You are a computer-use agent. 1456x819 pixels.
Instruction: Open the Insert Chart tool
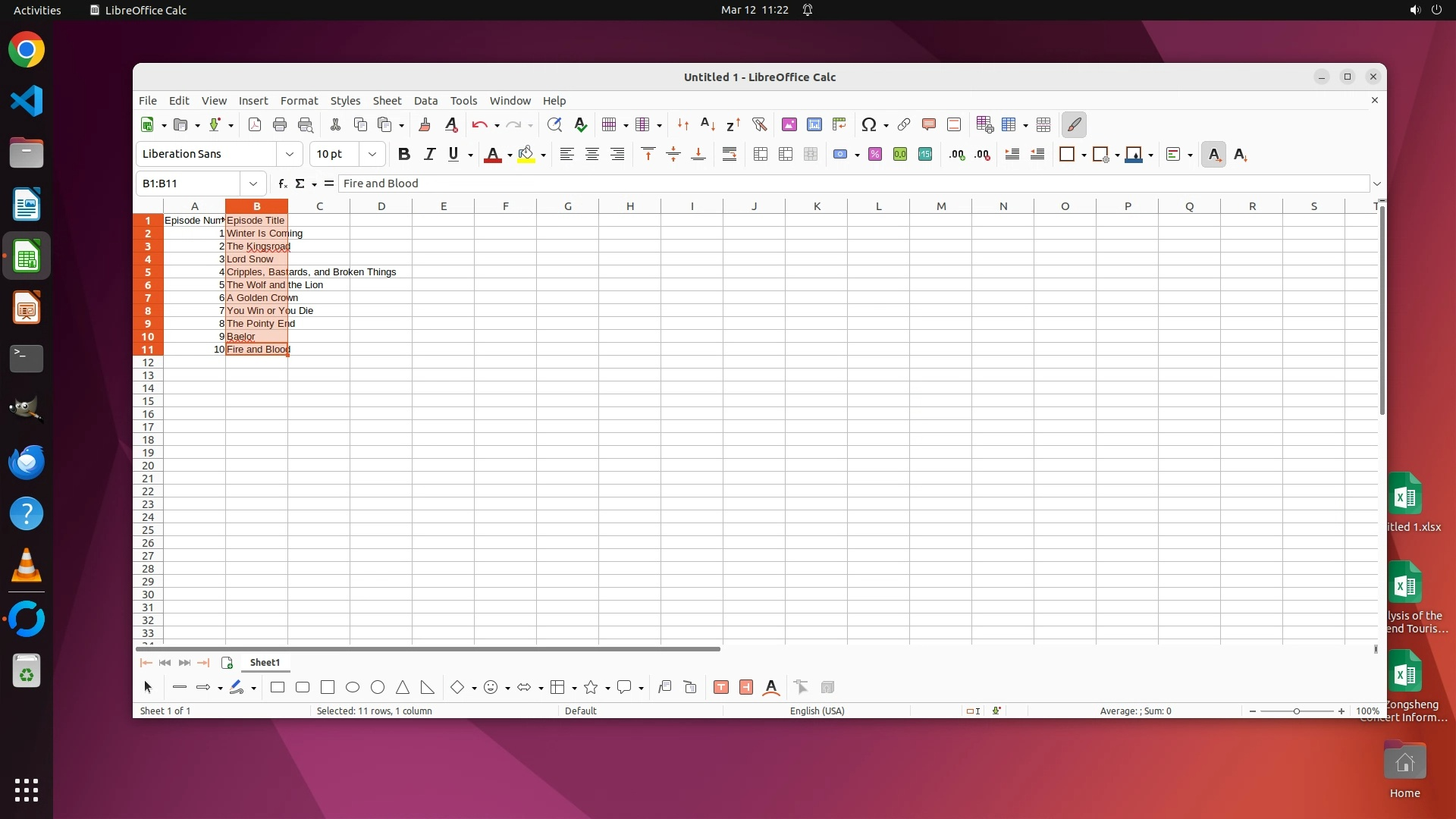coord(814,125)
